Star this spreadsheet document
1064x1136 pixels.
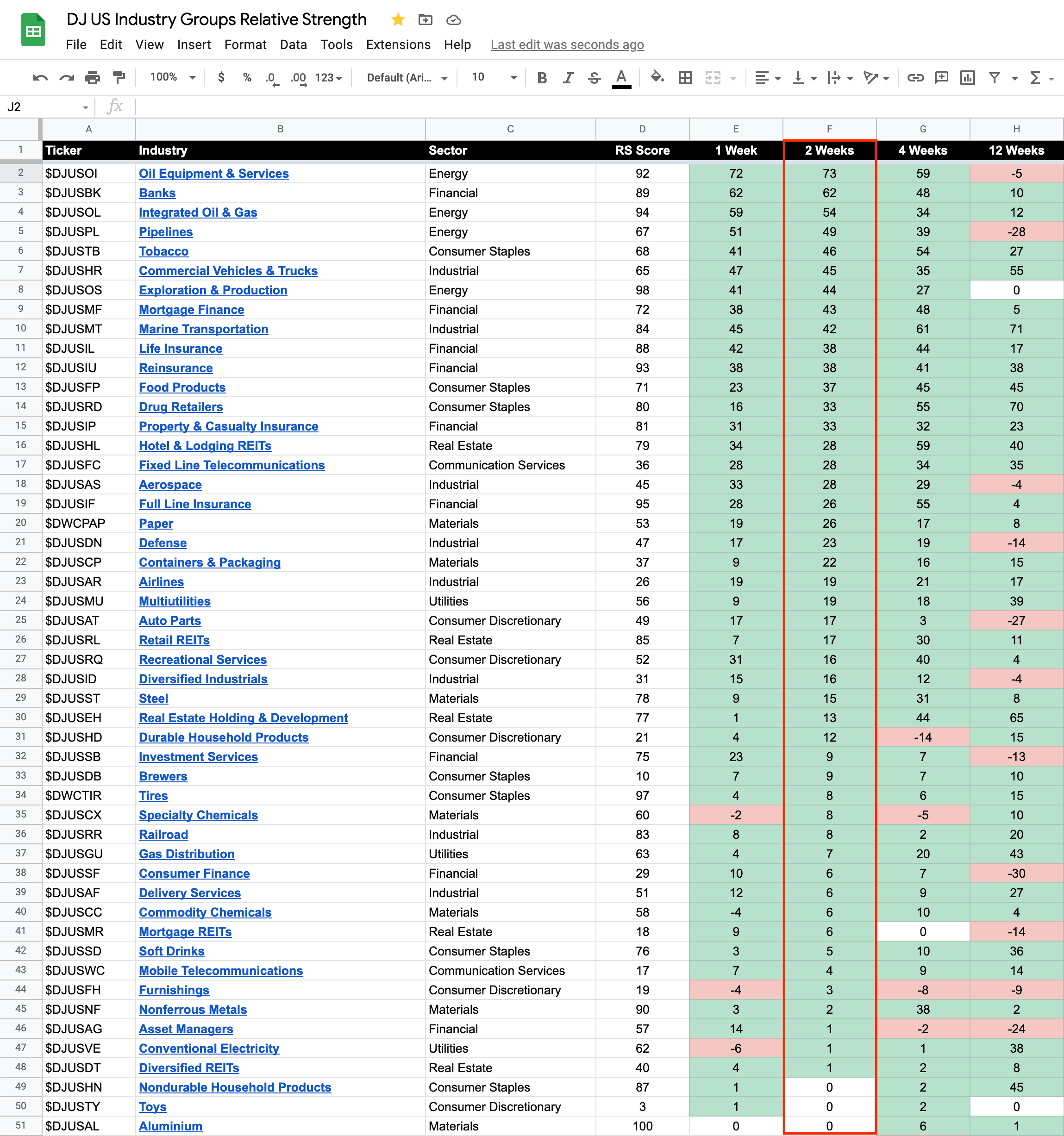398,20
